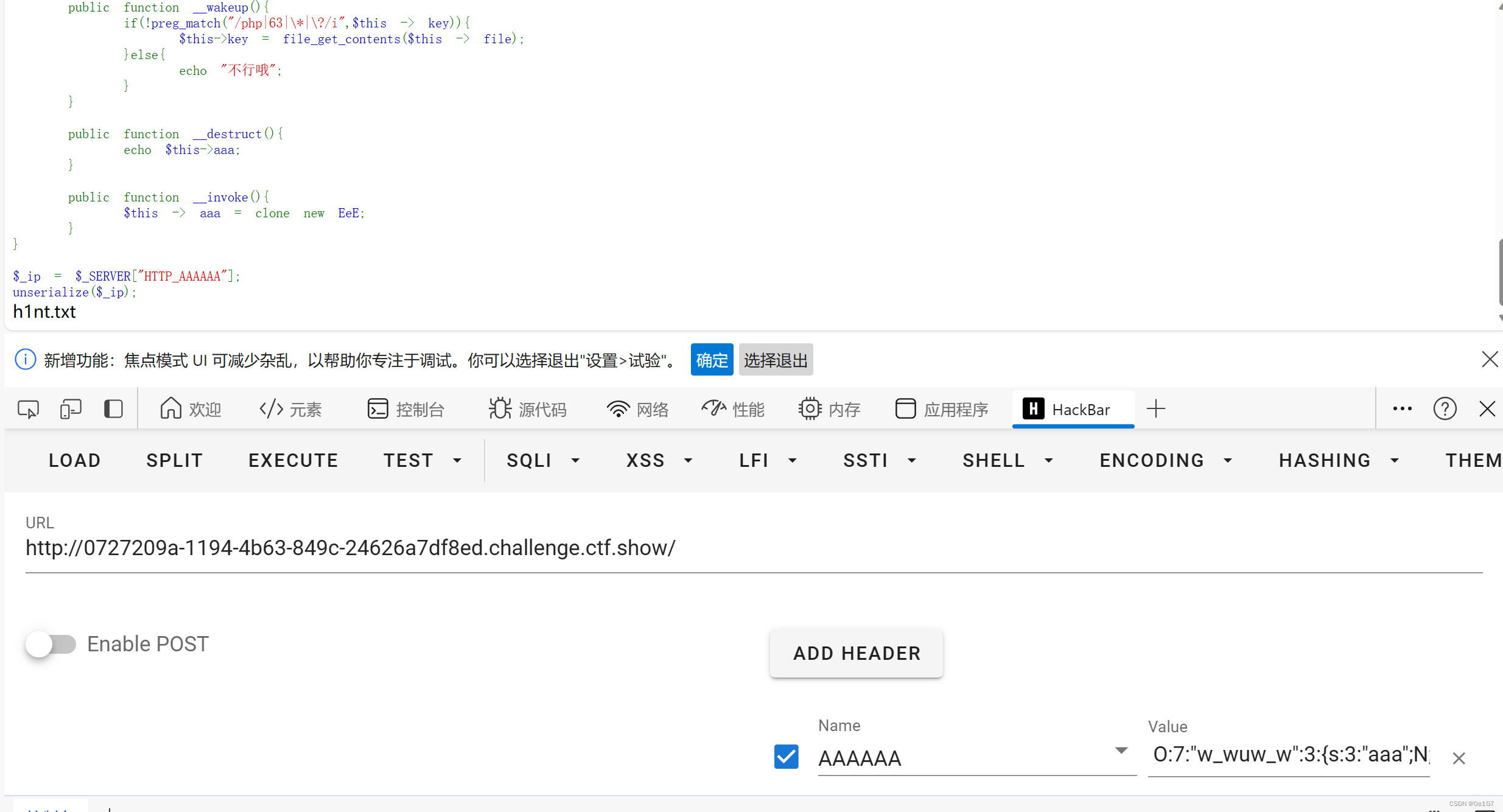Image resolution: width=1503 pixels, height=812 pixels.
Task: Toggle the device emulation icon
Action: (x=71, y=408)
